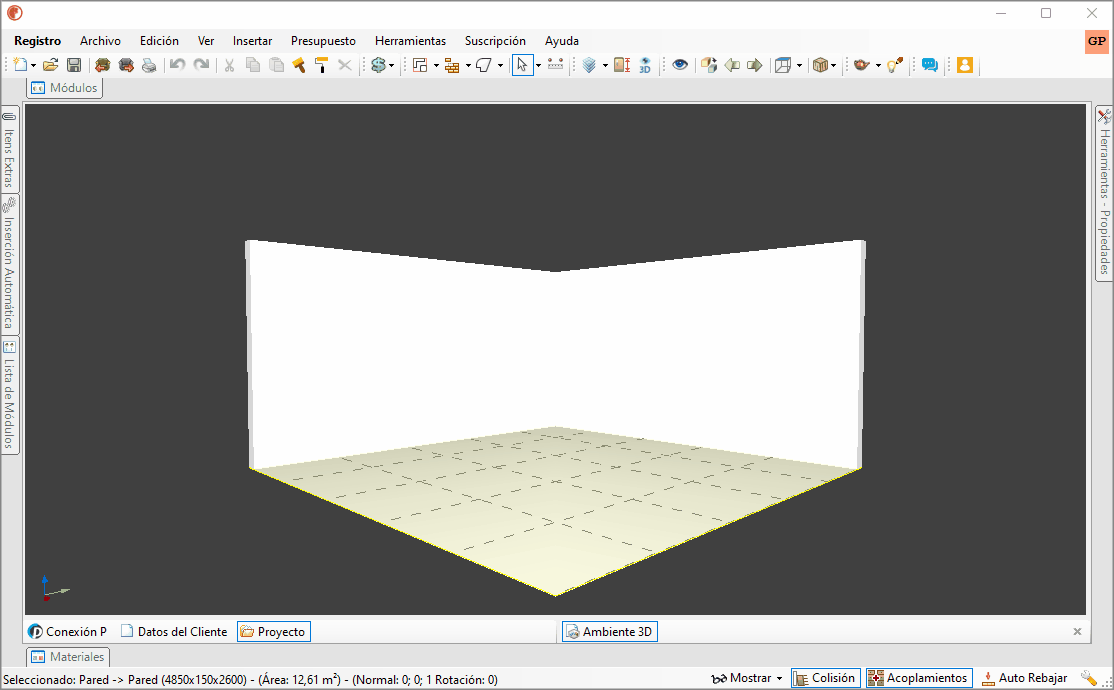Open the chat speech bubbles icon
Viewport: 1114px width, 690px height.
pyautogui.click(x=929, y=65)
